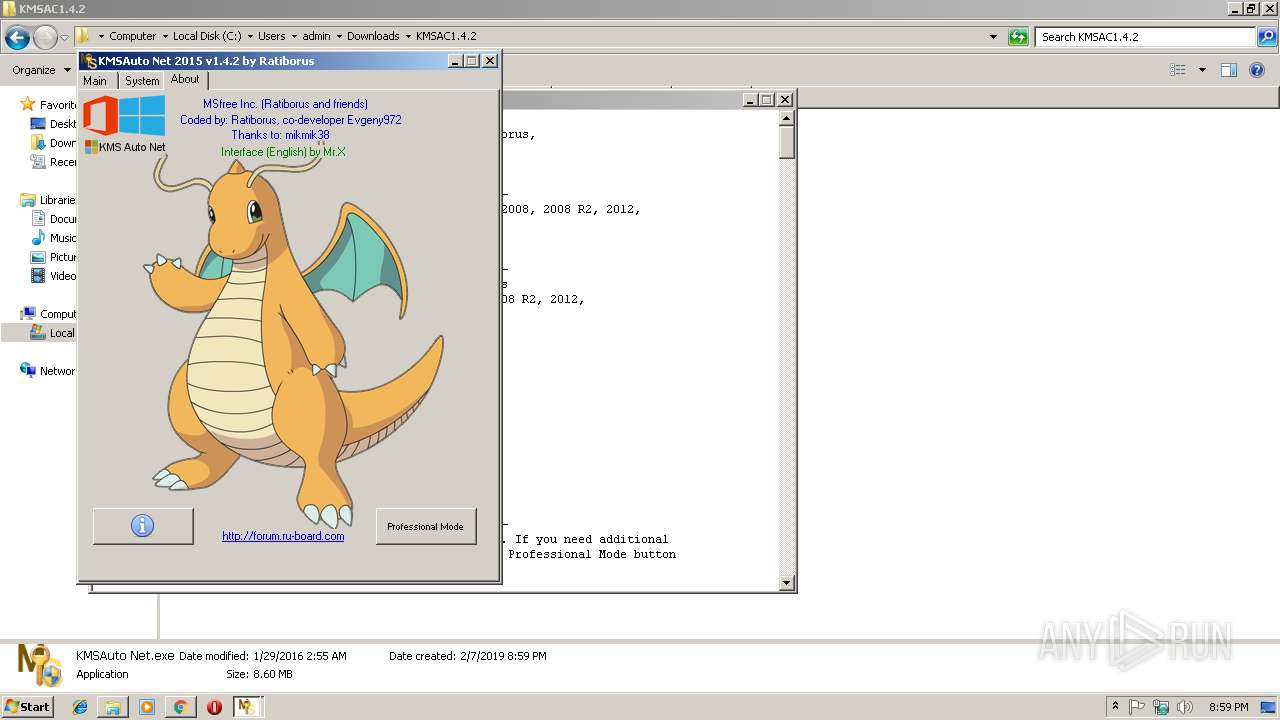Image resolution: width=1280 pixels, height=720 pixels.
Task: Navigate to Users in the breadcrumb
Action: coord(272,36)
